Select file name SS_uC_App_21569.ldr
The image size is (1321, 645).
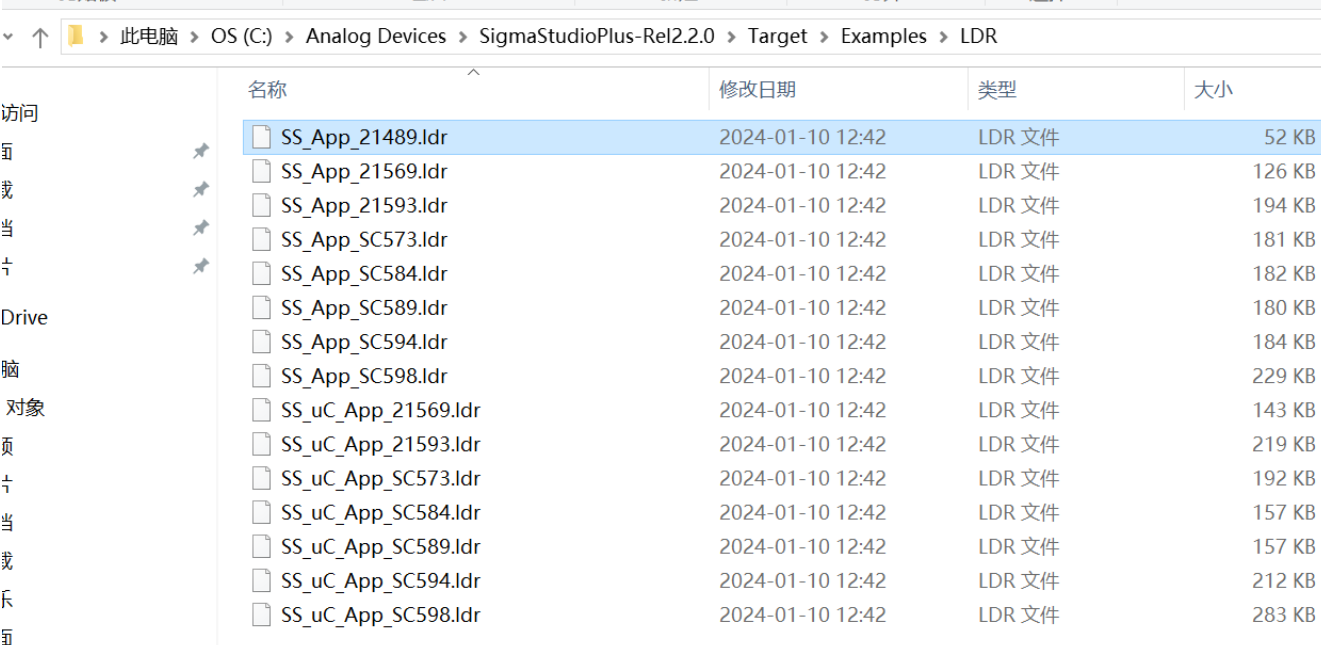[x=381, y=409]
